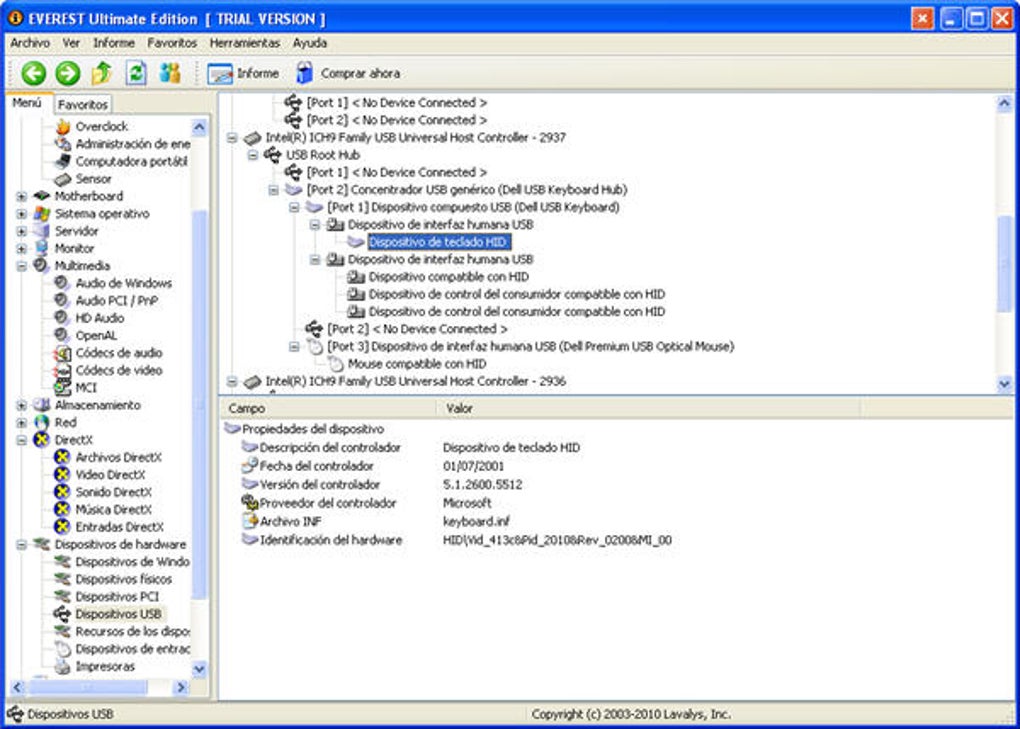Click the users icon in the toolbar

170,73
